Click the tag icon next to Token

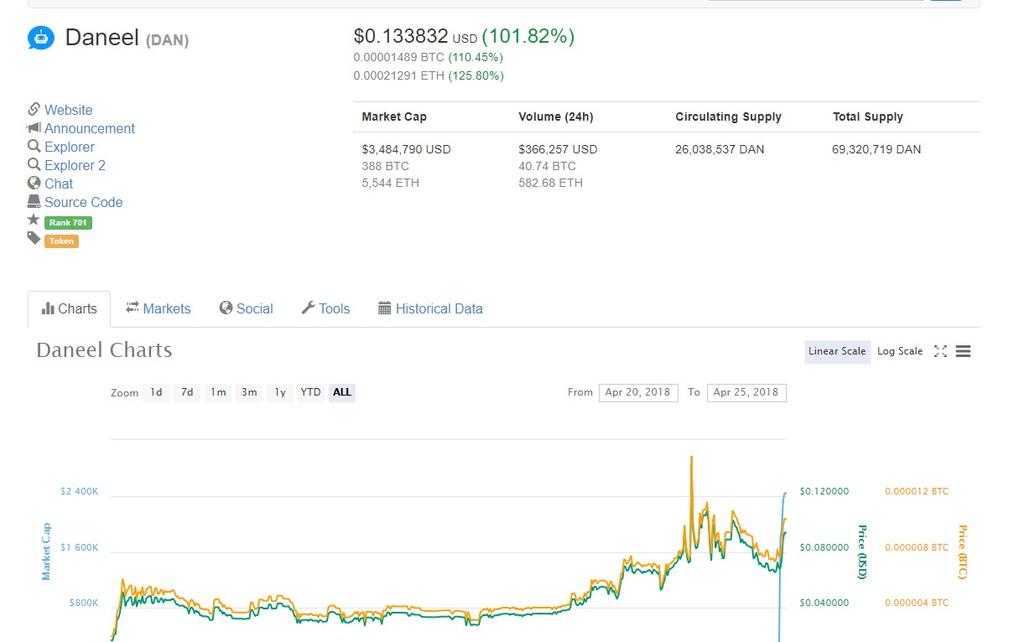pos(34,239)
